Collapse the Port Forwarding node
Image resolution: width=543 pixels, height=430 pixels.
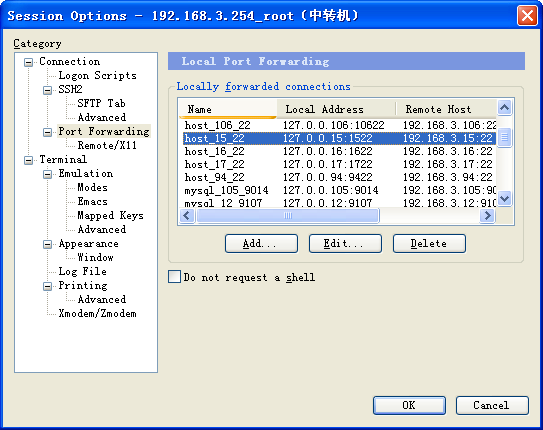pyautogui.click(x=47, y=132)
